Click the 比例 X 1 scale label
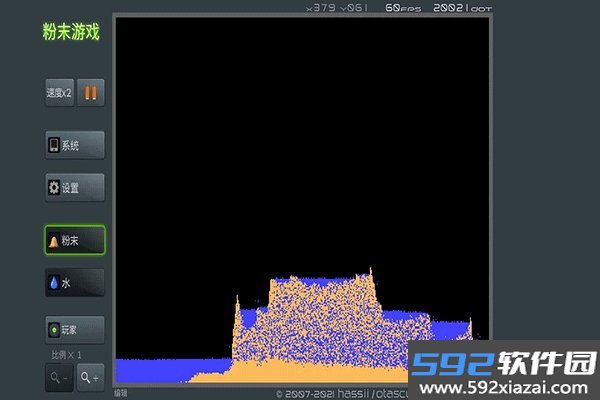The height and width of the screenshot is (400, 600). [67, 355]
